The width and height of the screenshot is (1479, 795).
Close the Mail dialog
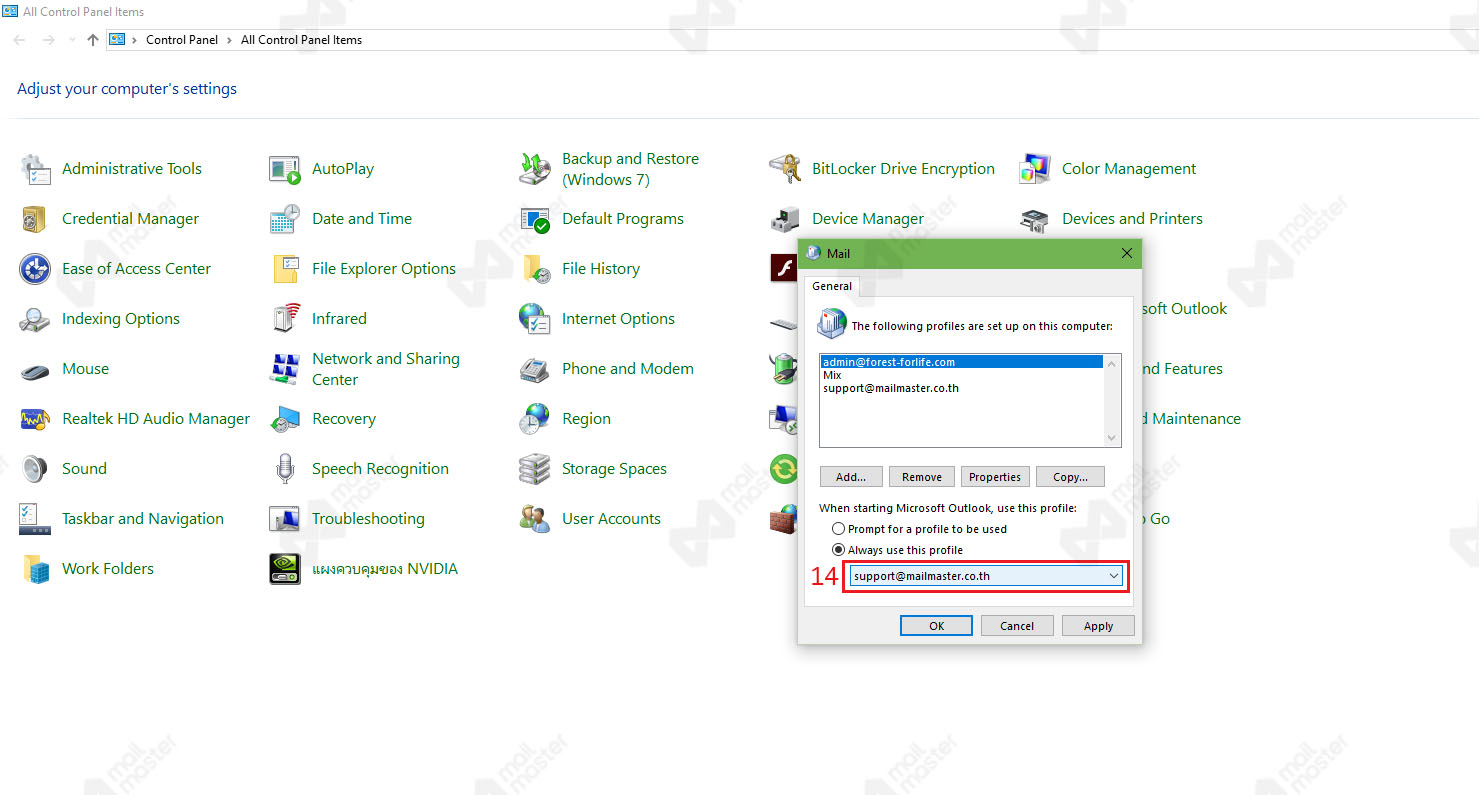pos(1127,253)
